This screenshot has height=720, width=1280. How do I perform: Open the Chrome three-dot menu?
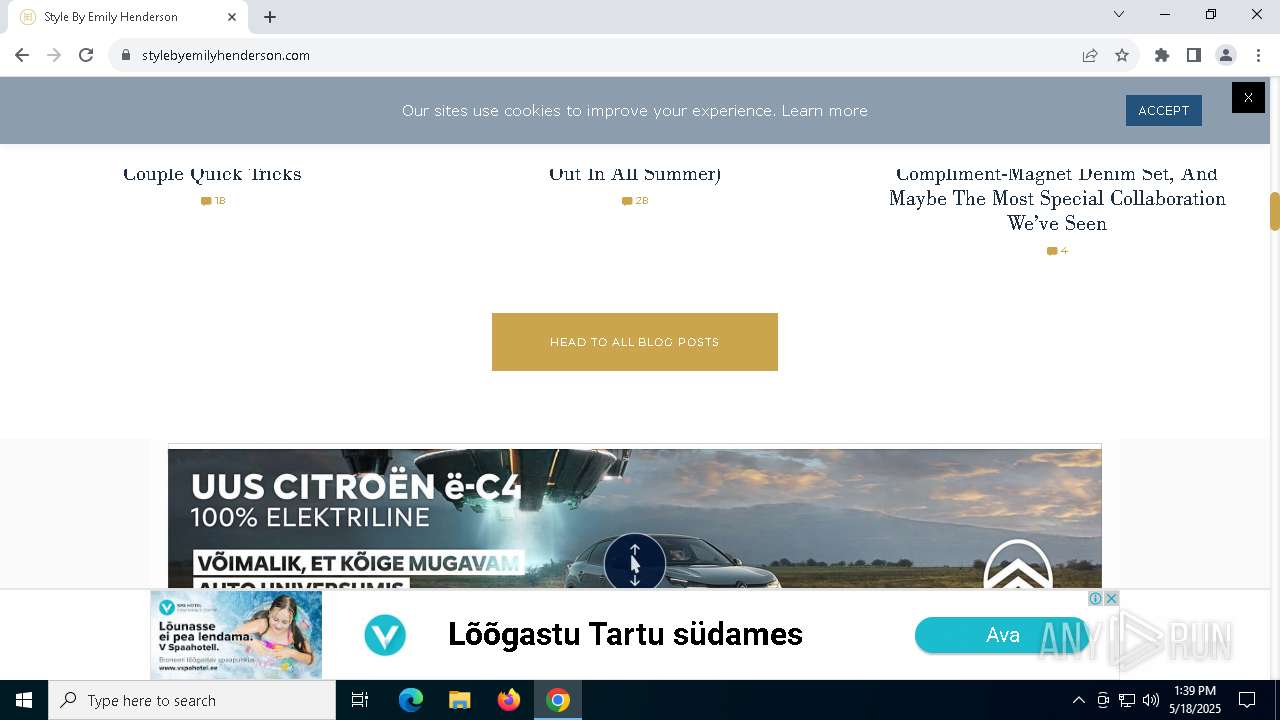point(1258,55)
